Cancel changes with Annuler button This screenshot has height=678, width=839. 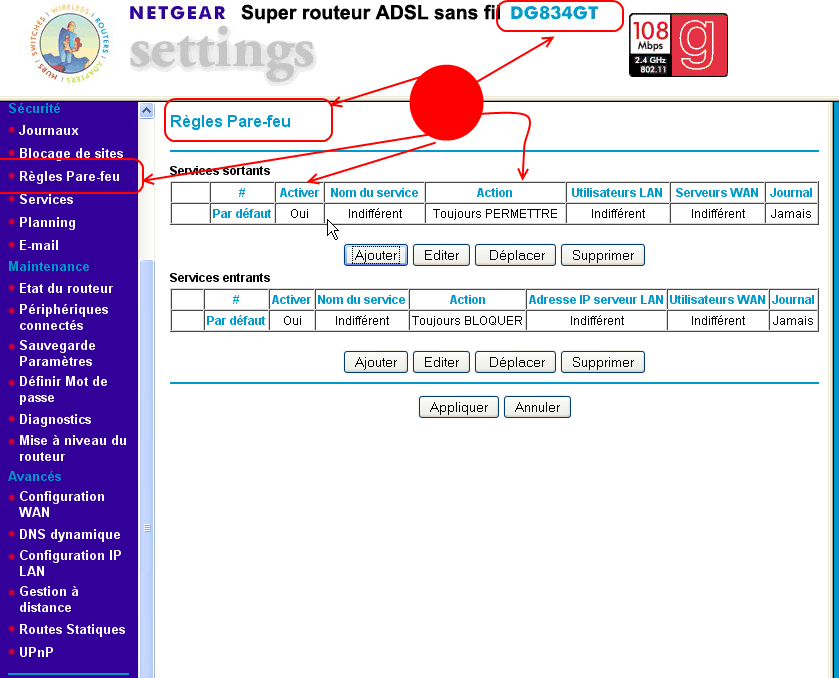537,407
